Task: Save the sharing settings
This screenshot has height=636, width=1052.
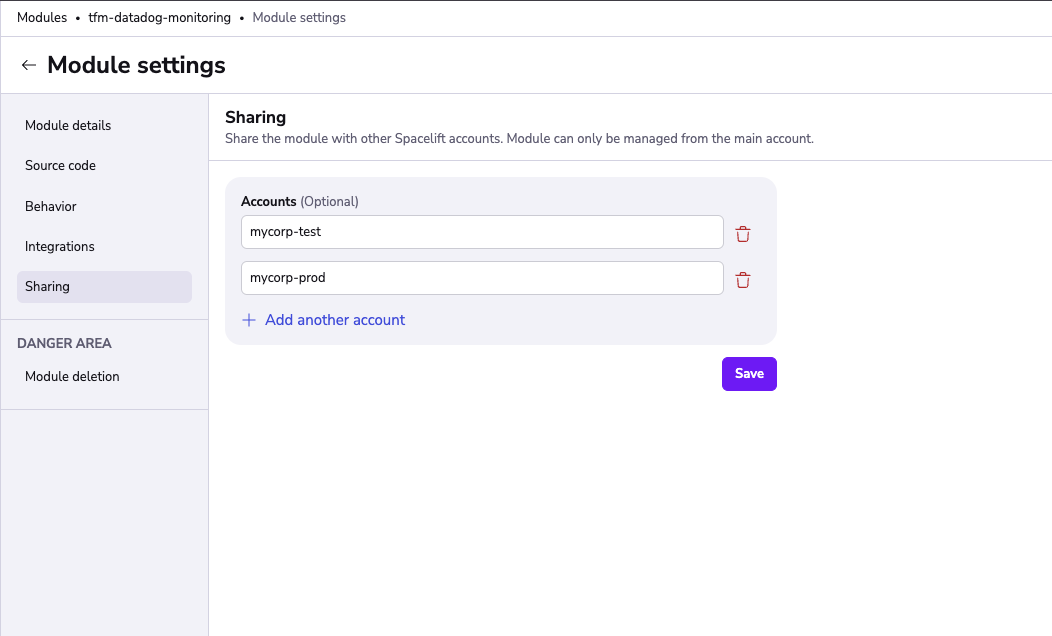Action: tap(749, 374)
